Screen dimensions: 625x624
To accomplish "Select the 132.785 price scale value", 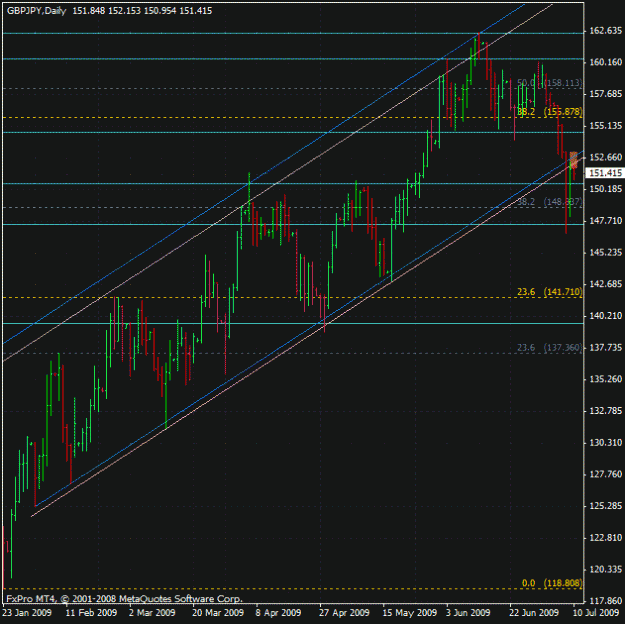I will (605, 411).
